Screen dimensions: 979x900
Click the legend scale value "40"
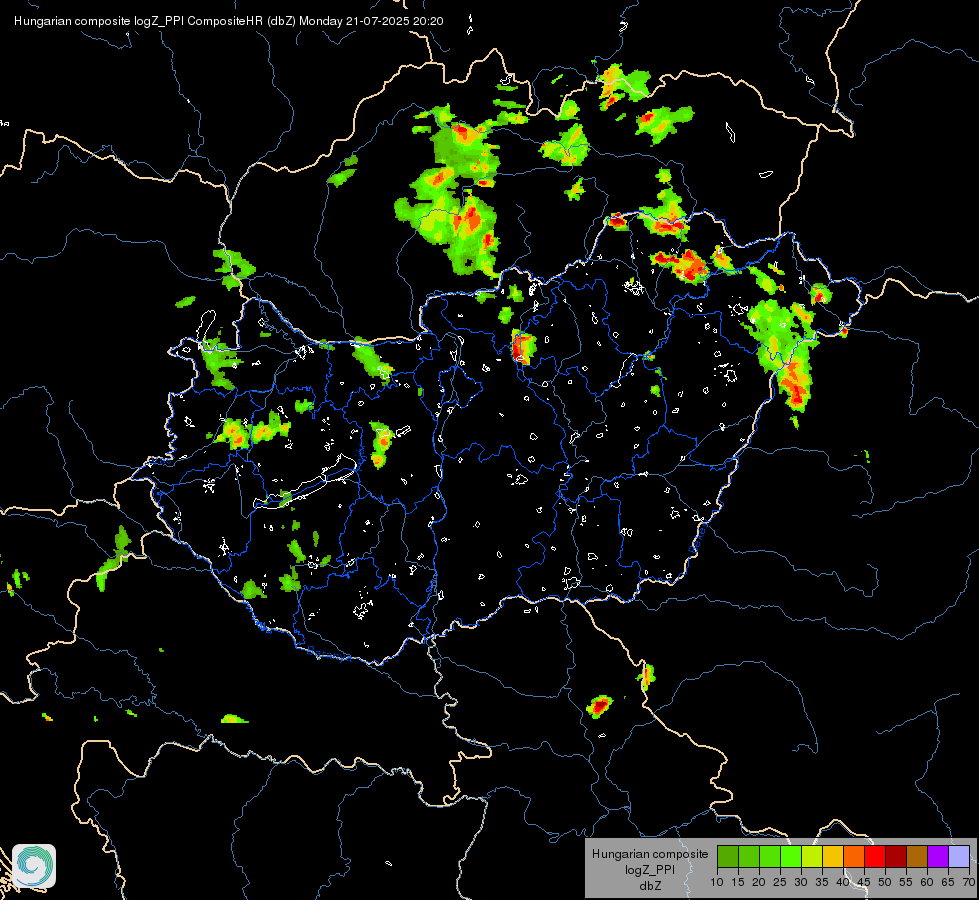[843, 882]
